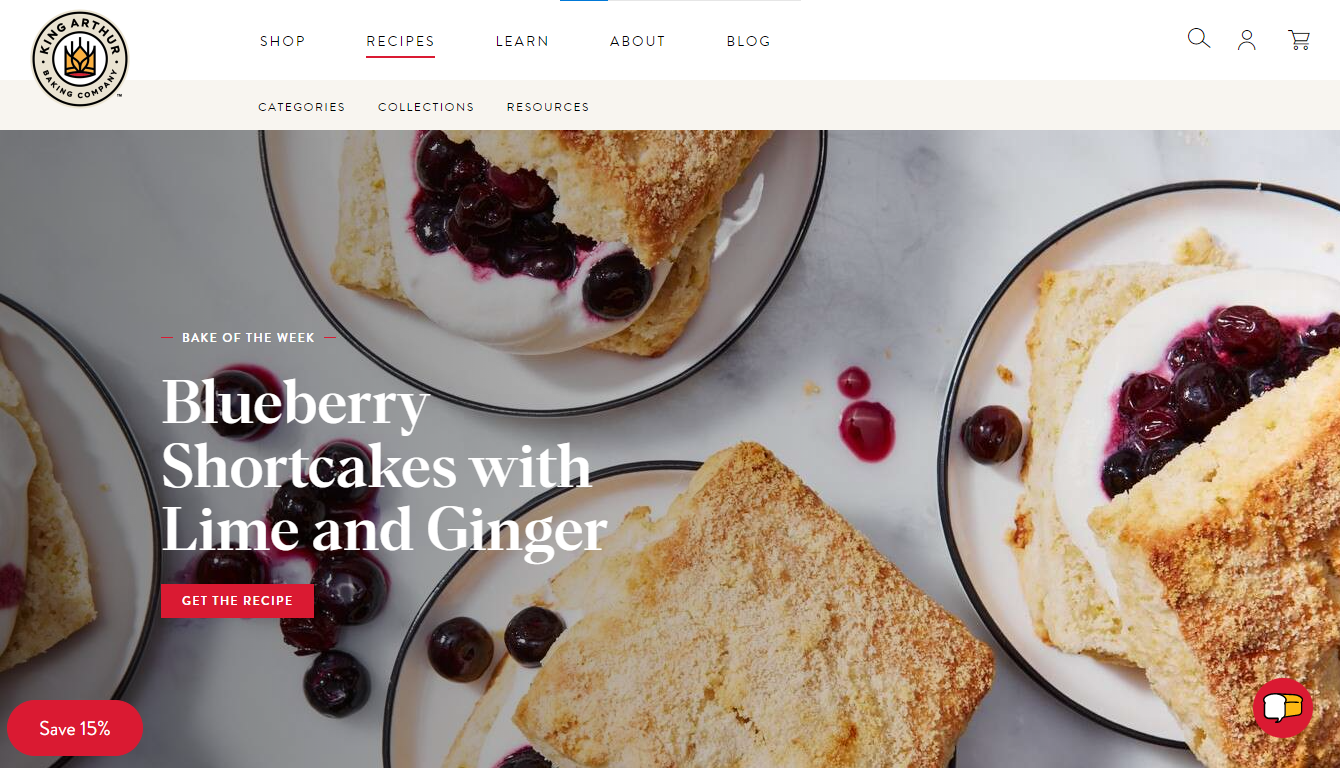Go to the ABOUT menu
The width and height of the screenshot is (1340, 768).
click(638, 41)
